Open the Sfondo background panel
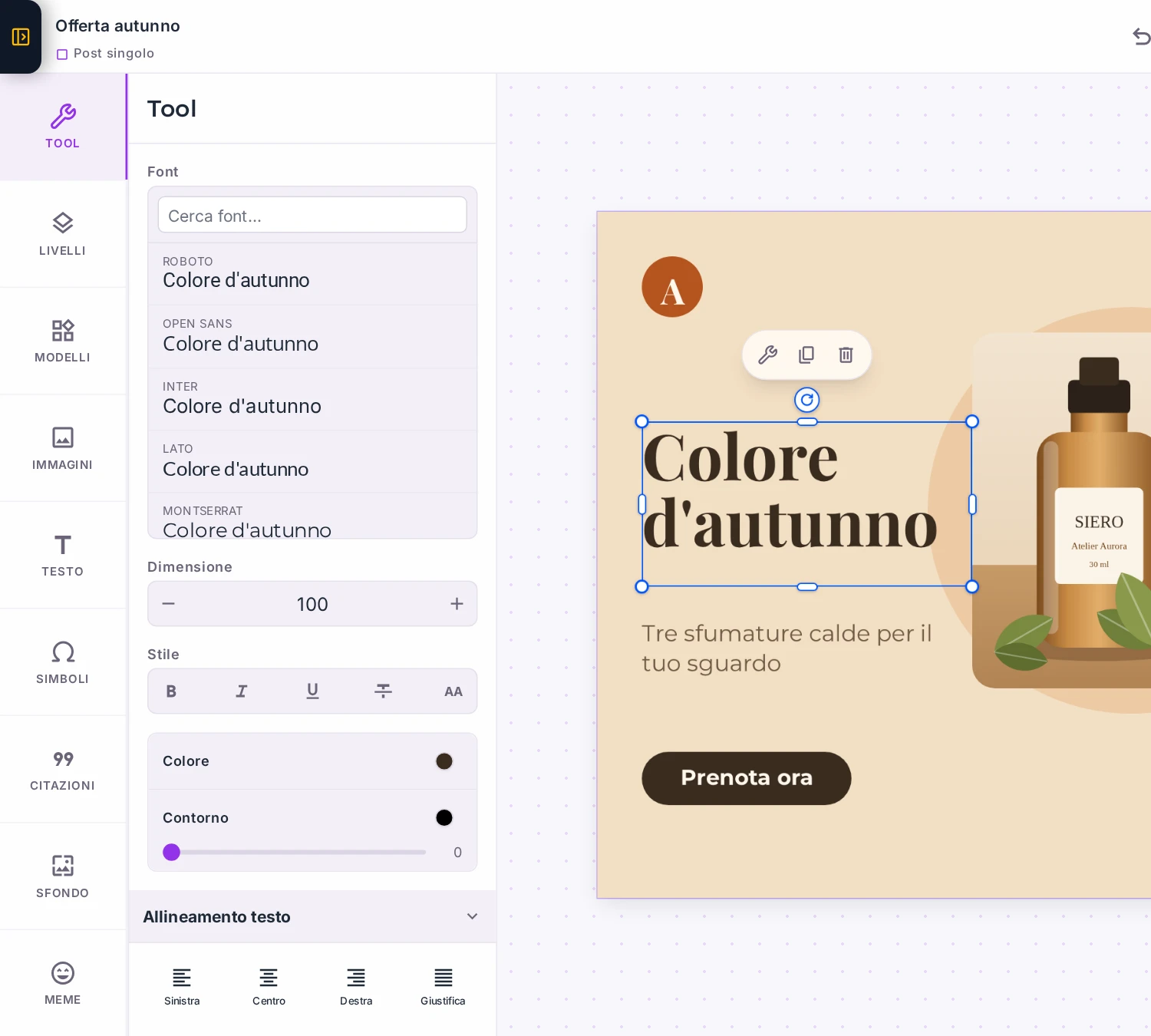 [x=63, y=876]
